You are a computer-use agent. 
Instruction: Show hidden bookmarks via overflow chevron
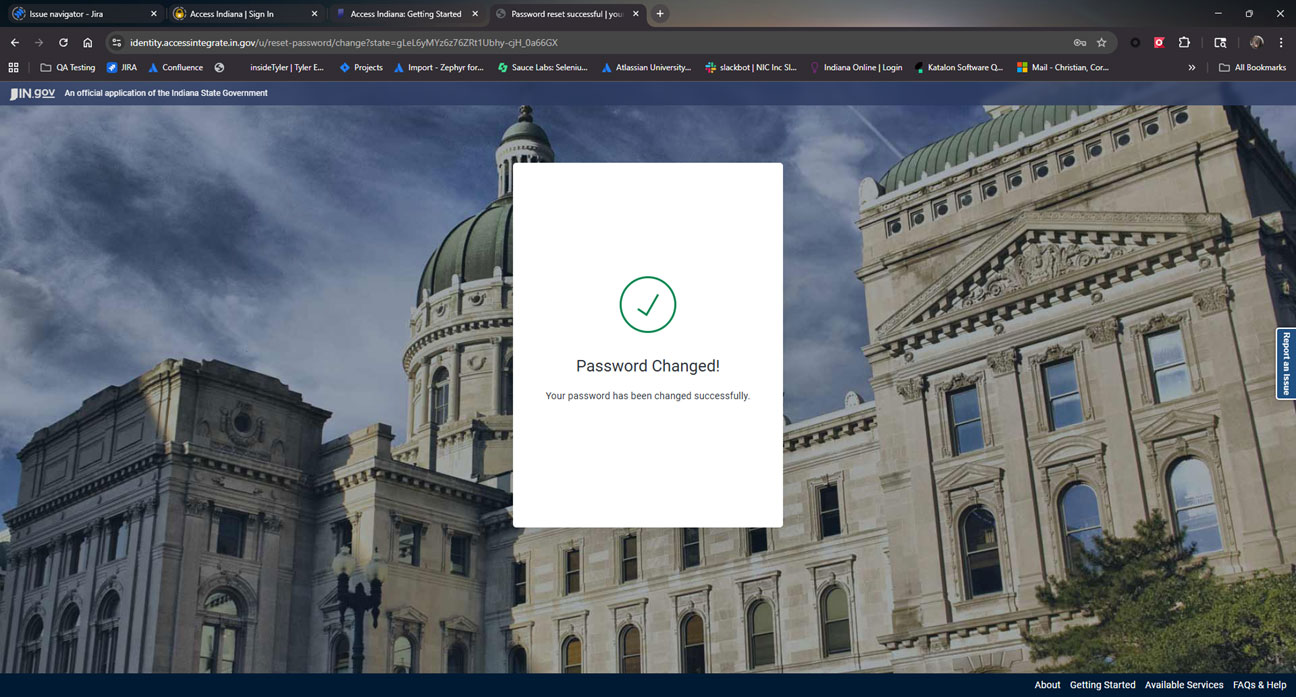[x=1191, y=68]
